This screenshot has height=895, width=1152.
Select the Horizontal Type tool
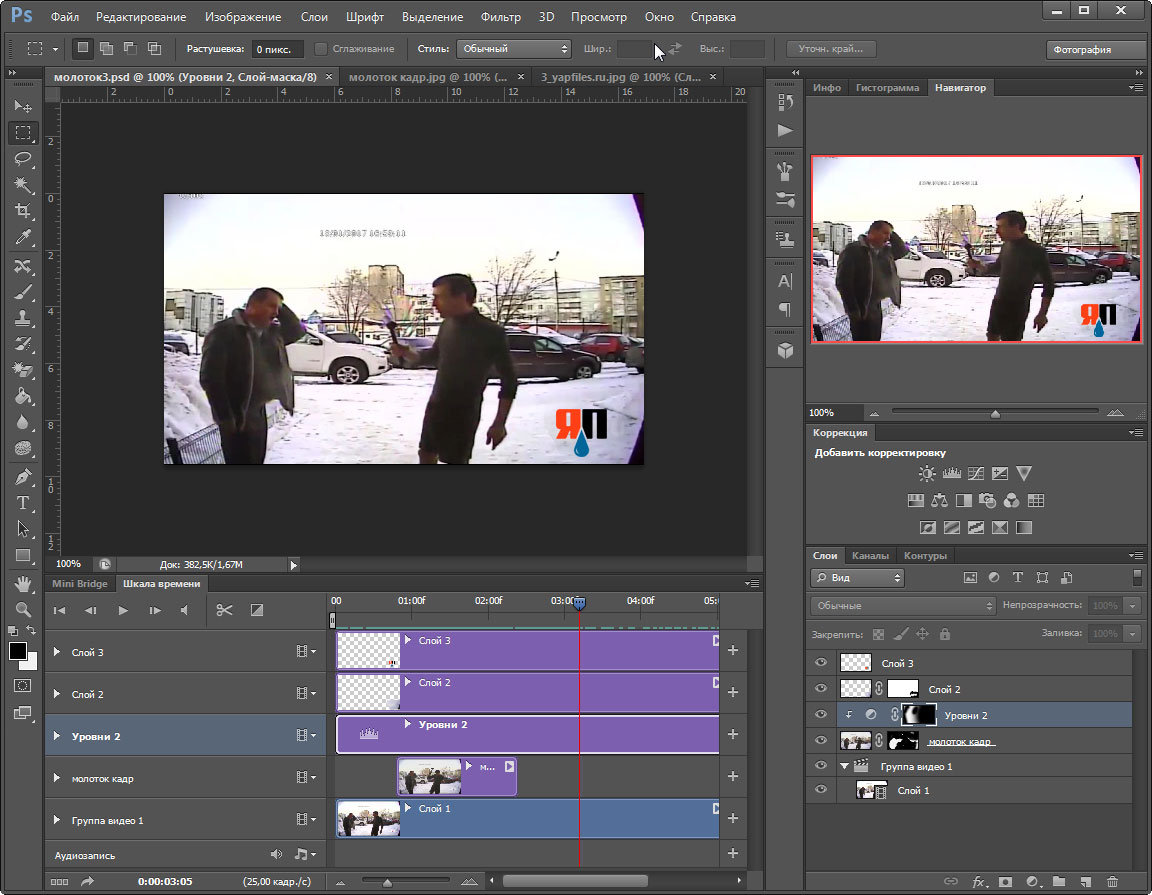(23, 503)
